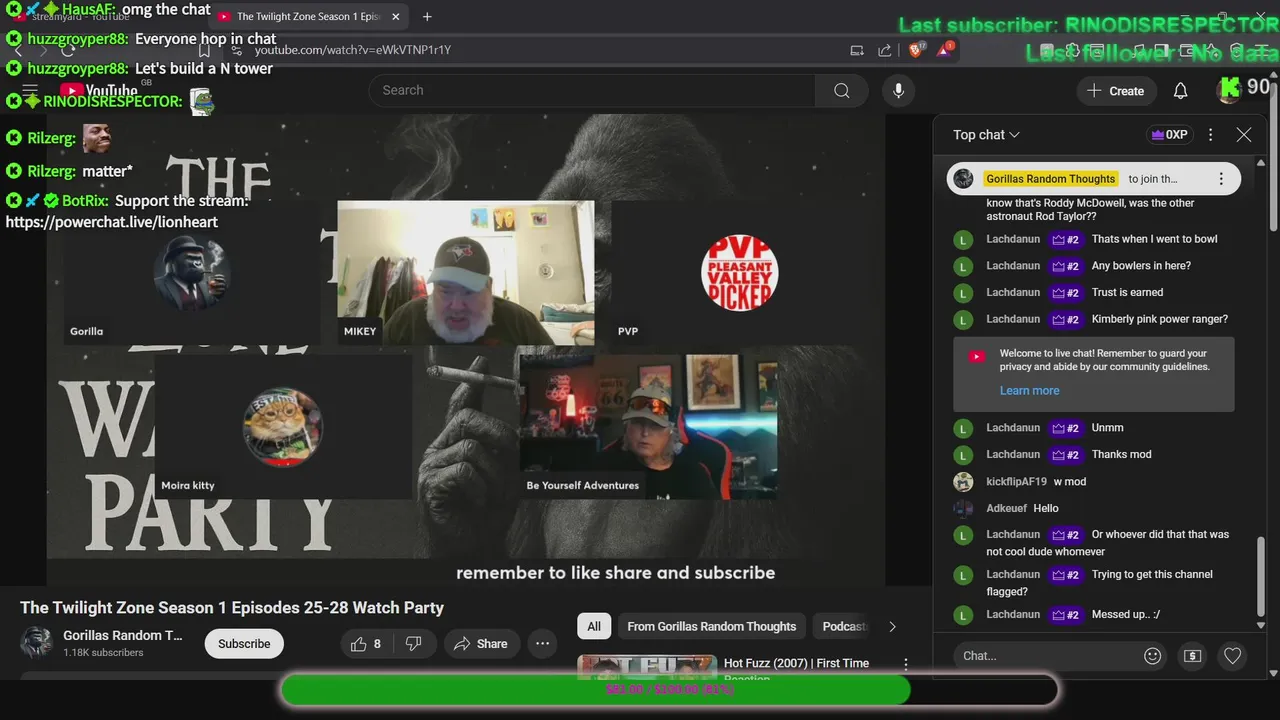Click the MIKEY webcam tile in the video
The height and width of the screenshot is (720, 1280).
pos(466,273)
